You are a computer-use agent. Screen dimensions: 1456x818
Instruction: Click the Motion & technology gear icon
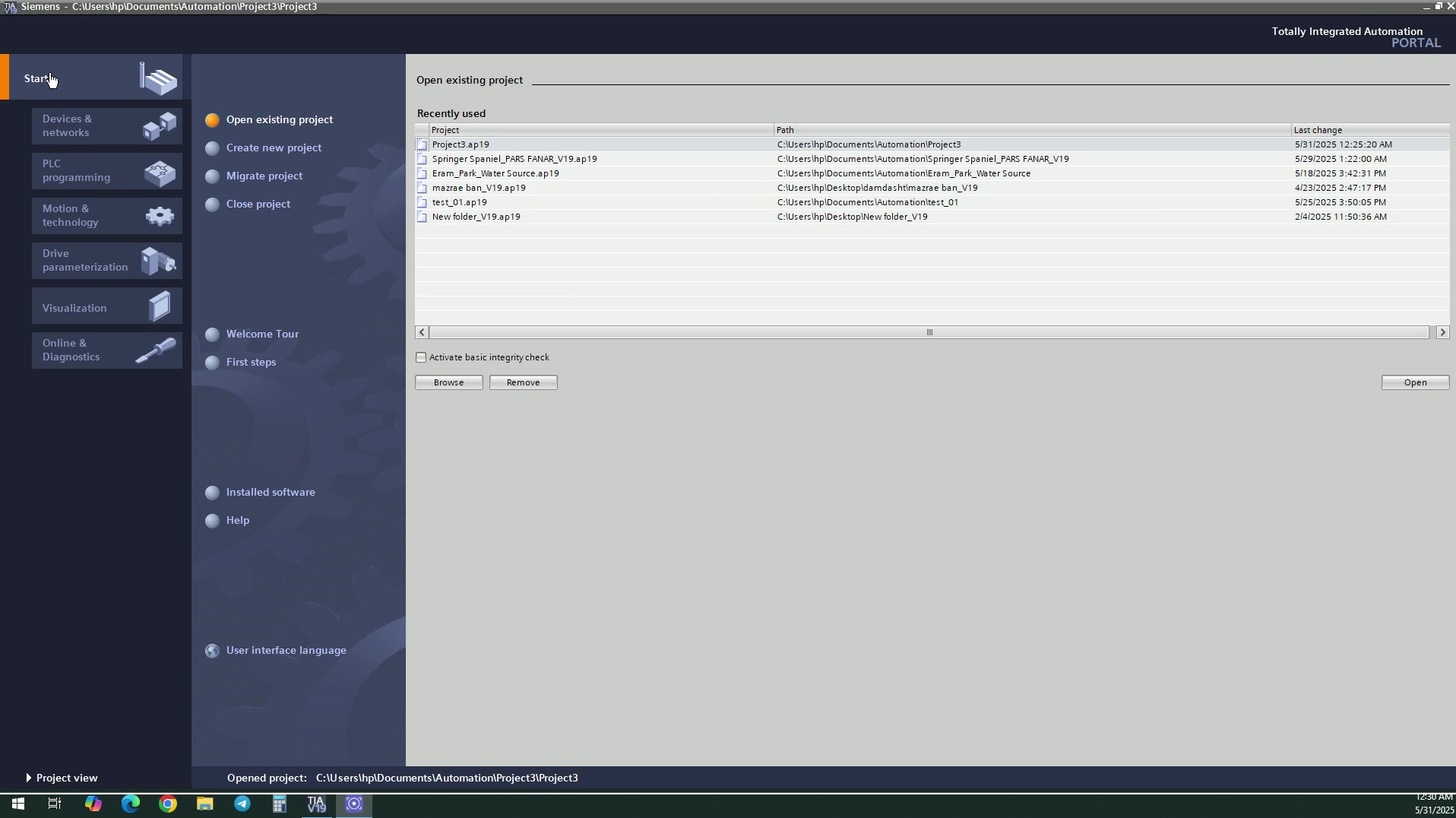tap(160, 217)
